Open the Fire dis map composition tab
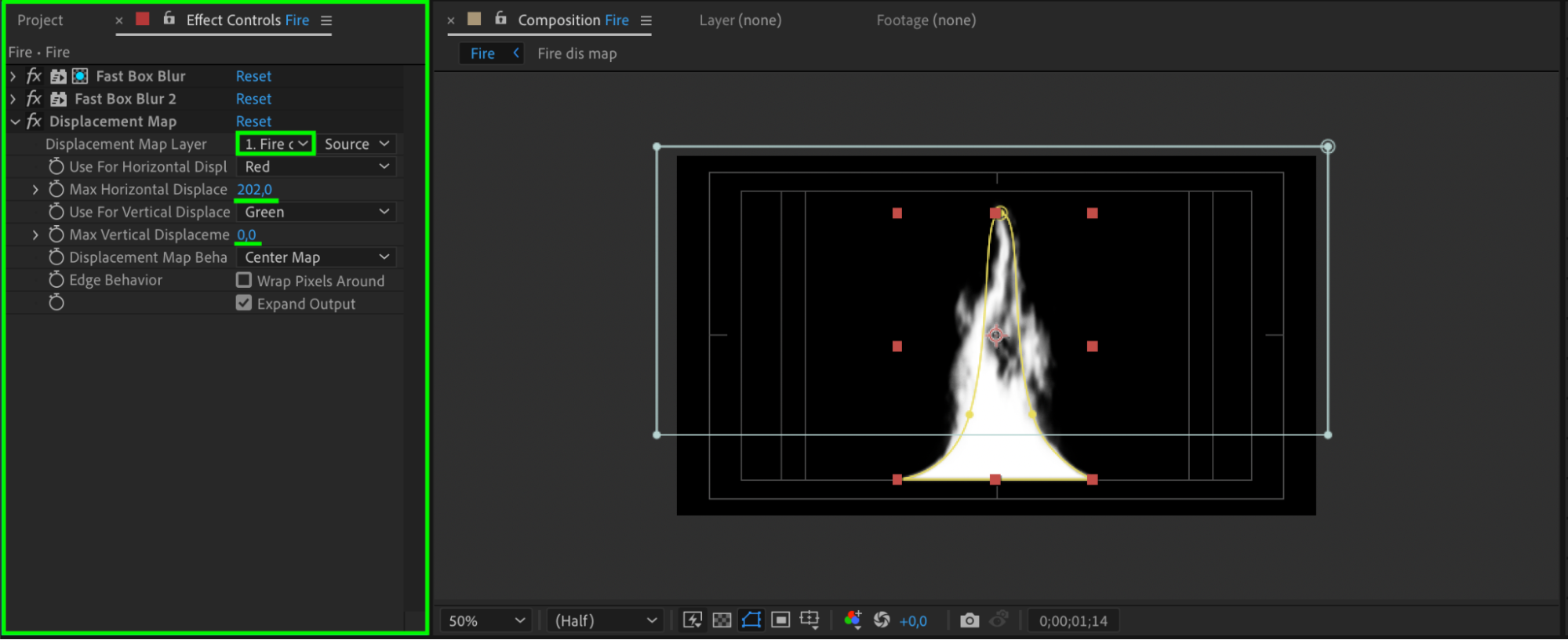 [x=577, y=53]
